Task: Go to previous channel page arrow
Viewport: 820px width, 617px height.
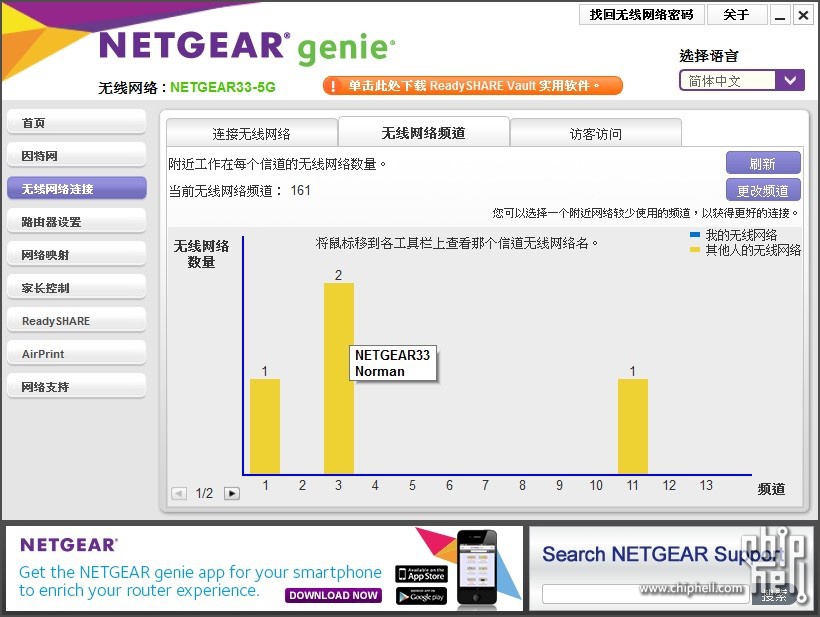Action: pyautogui.click(x=179, y=493)
